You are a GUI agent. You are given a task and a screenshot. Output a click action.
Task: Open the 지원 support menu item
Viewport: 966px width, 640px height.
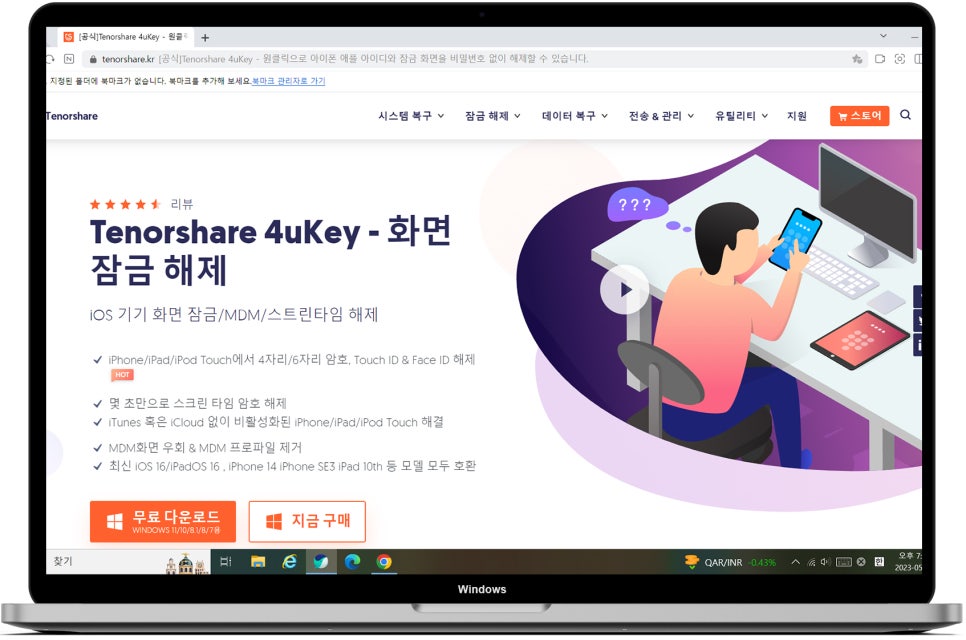pyautogui.click(x=797, y=116)
